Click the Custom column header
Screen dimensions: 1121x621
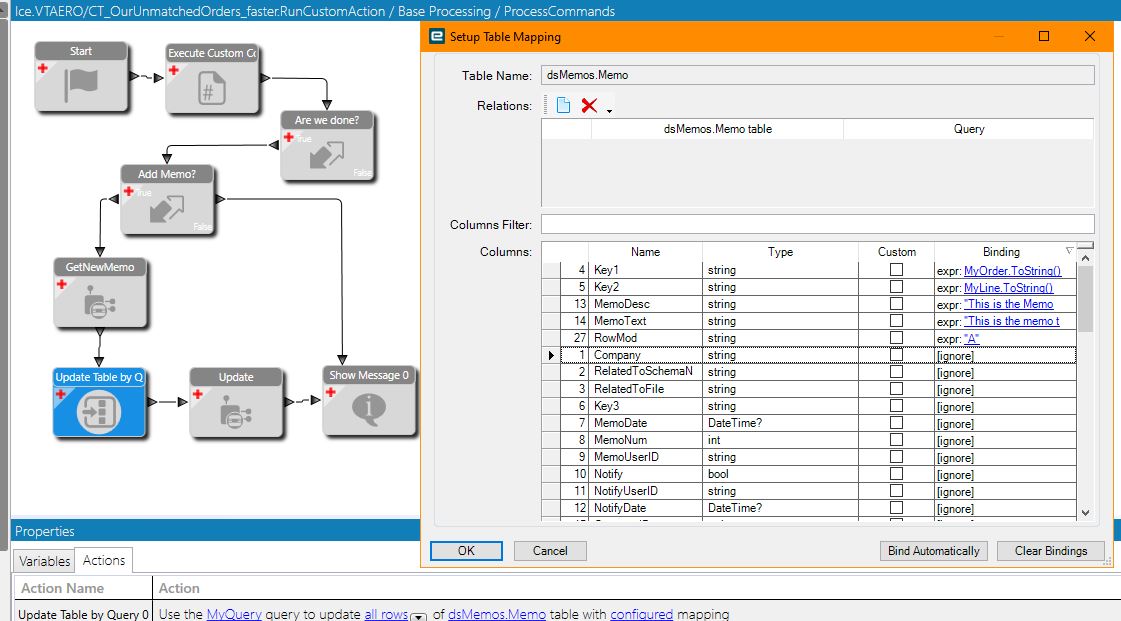coord(897,252)
